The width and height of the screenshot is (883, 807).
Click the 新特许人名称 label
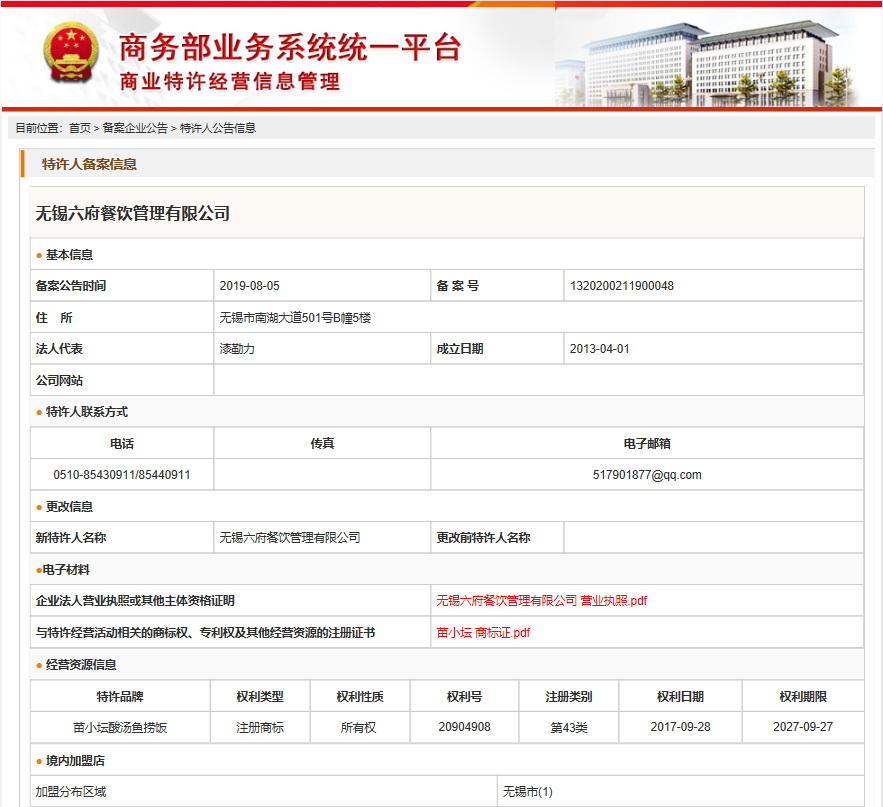pyautogui.click(x=71, y=538)
